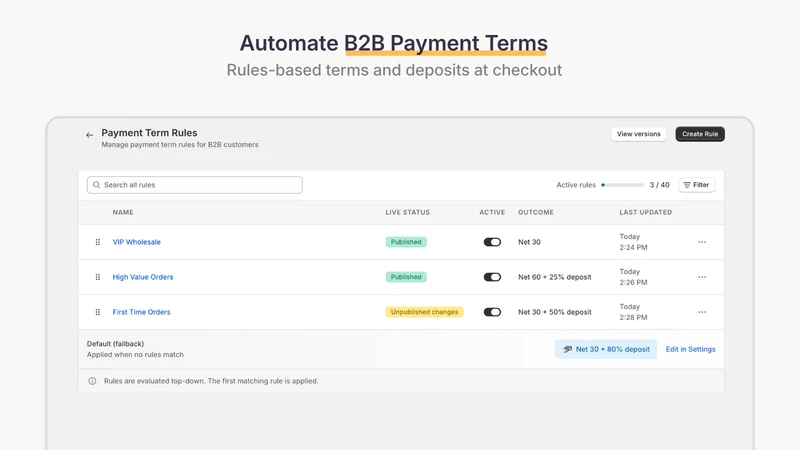Follow the Edit in Settings link
The image size is (800, 450).
click(690, 349)
